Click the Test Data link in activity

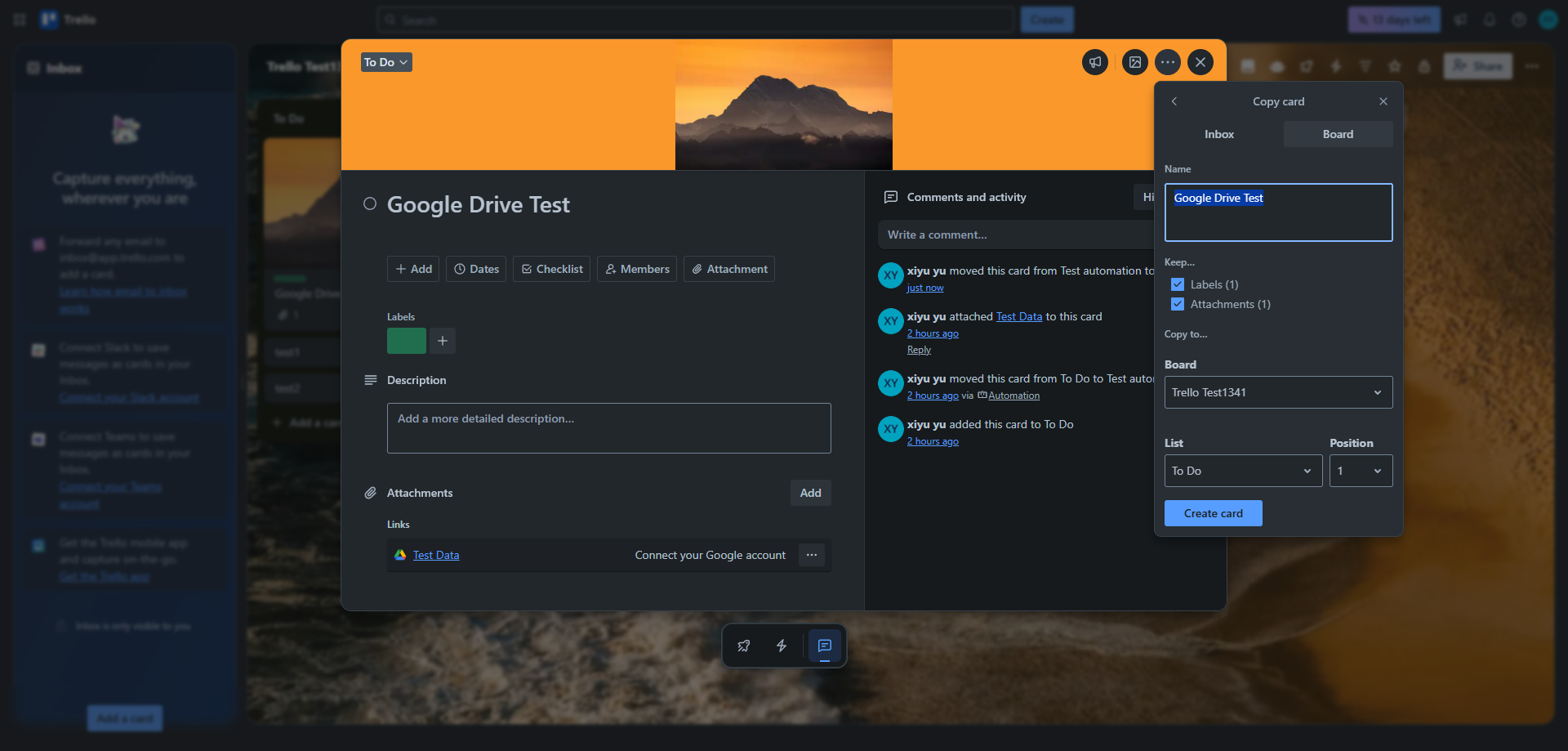[1019, 316]
